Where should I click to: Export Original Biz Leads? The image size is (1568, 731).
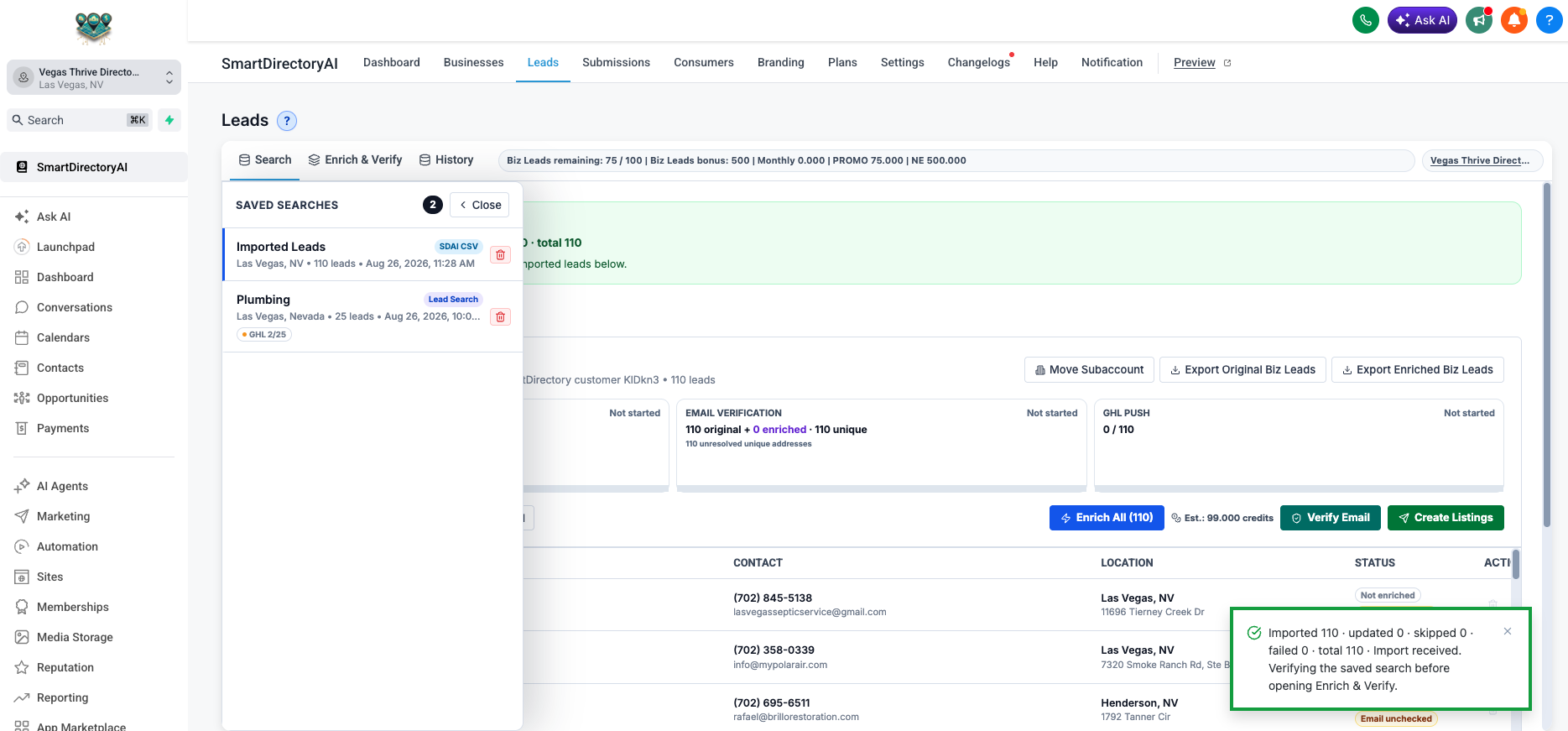click(1242, 370)
